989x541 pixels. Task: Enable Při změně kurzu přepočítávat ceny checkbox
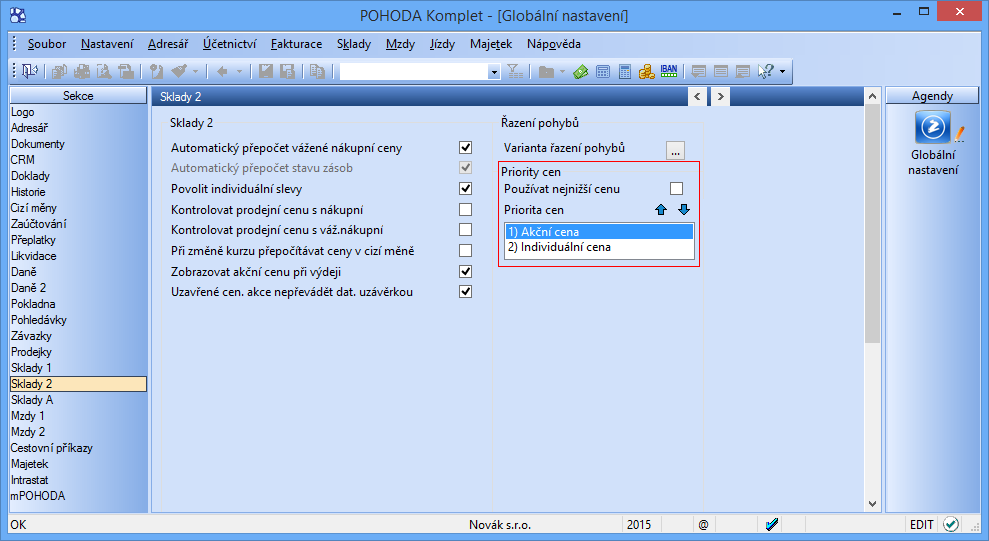pos(465,250)
